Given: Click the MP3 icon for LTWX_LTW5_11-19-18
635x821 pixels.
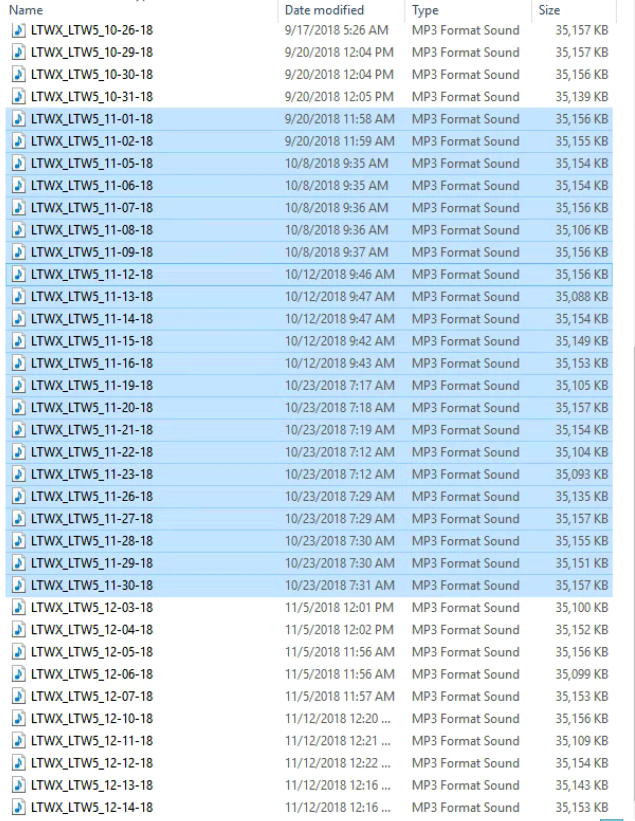Looking at the screenshot, I should 19,385.
